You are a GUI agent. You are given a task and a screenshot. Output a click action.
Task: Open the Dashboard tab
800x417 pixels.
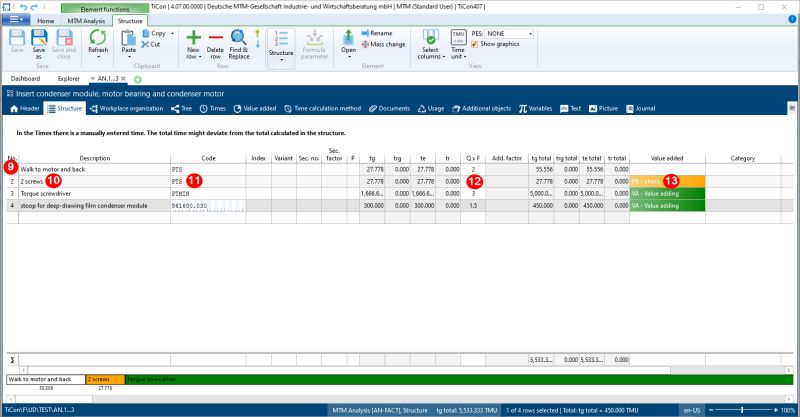point(25,79)
